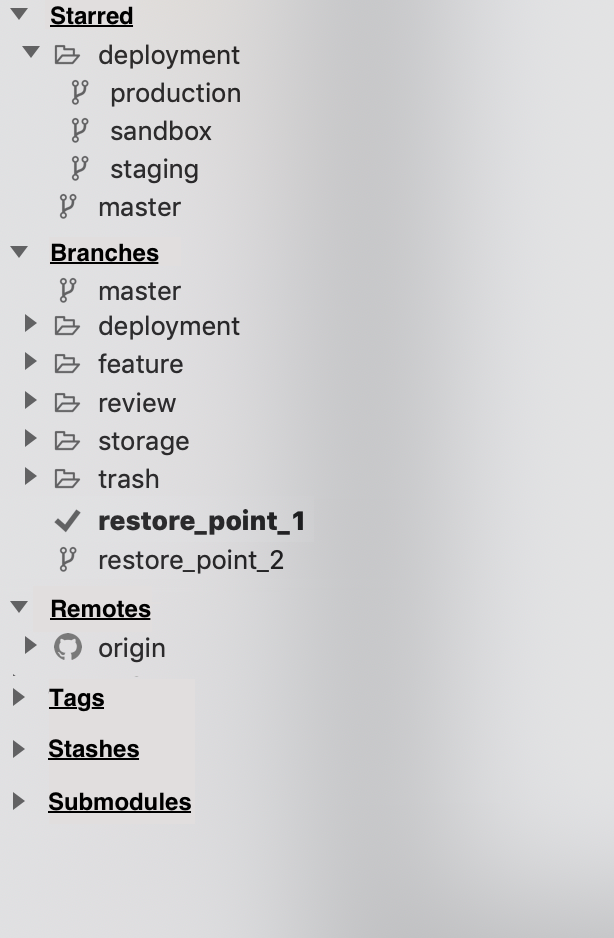The image size is (614, 938).
Task: Collapse the Starred section
Action: pyautogui.click(x=19, y=14)
